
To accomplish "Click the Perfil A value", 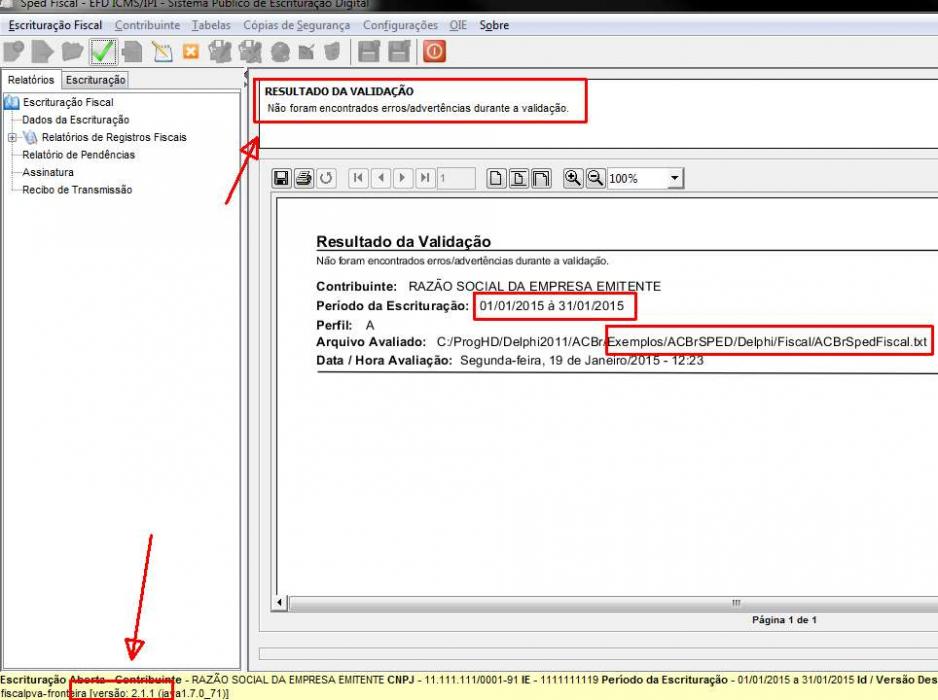I will coord(370,325).
